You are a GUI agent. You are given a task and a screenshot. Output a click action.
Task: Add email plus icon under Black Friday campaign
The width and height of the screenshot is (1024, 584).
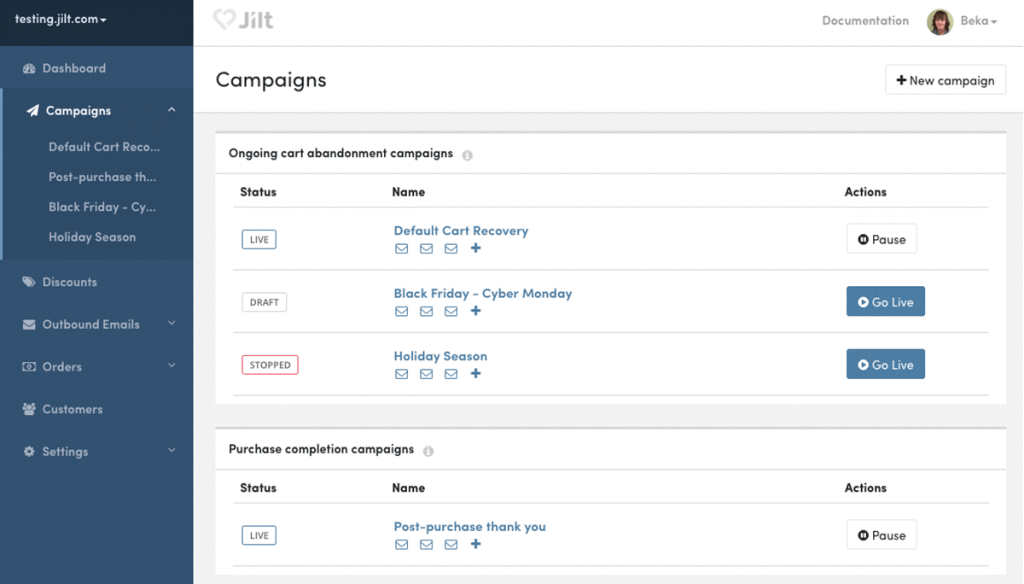(x=475, y=310)
